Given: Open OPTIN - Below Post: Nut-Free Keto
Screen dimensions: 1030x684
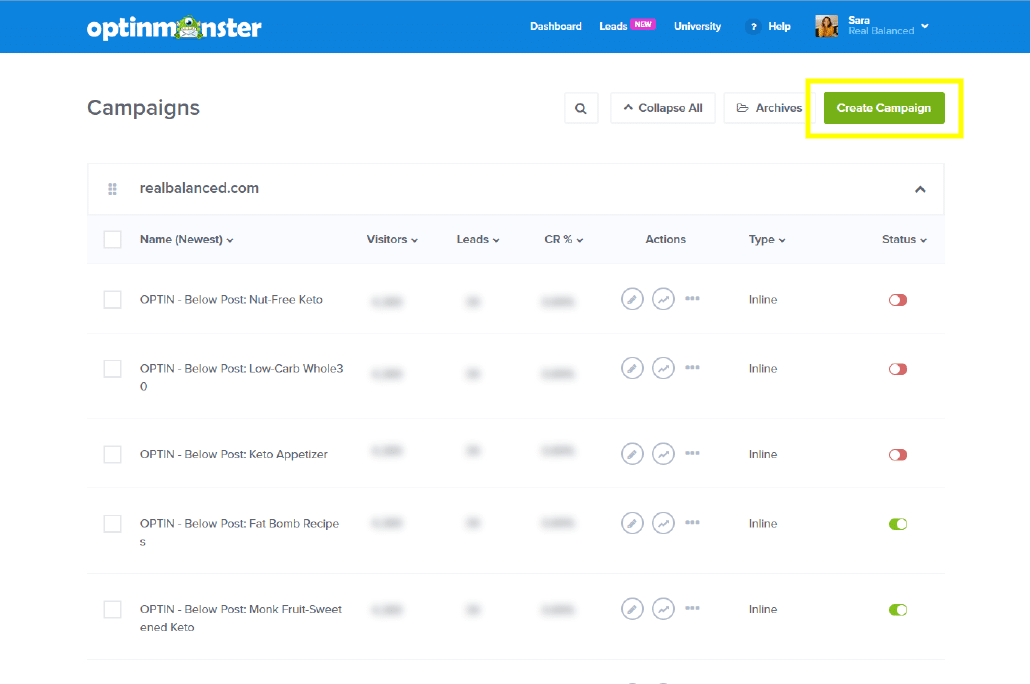Looking at the screenshot, I should [x=231, y=300].
